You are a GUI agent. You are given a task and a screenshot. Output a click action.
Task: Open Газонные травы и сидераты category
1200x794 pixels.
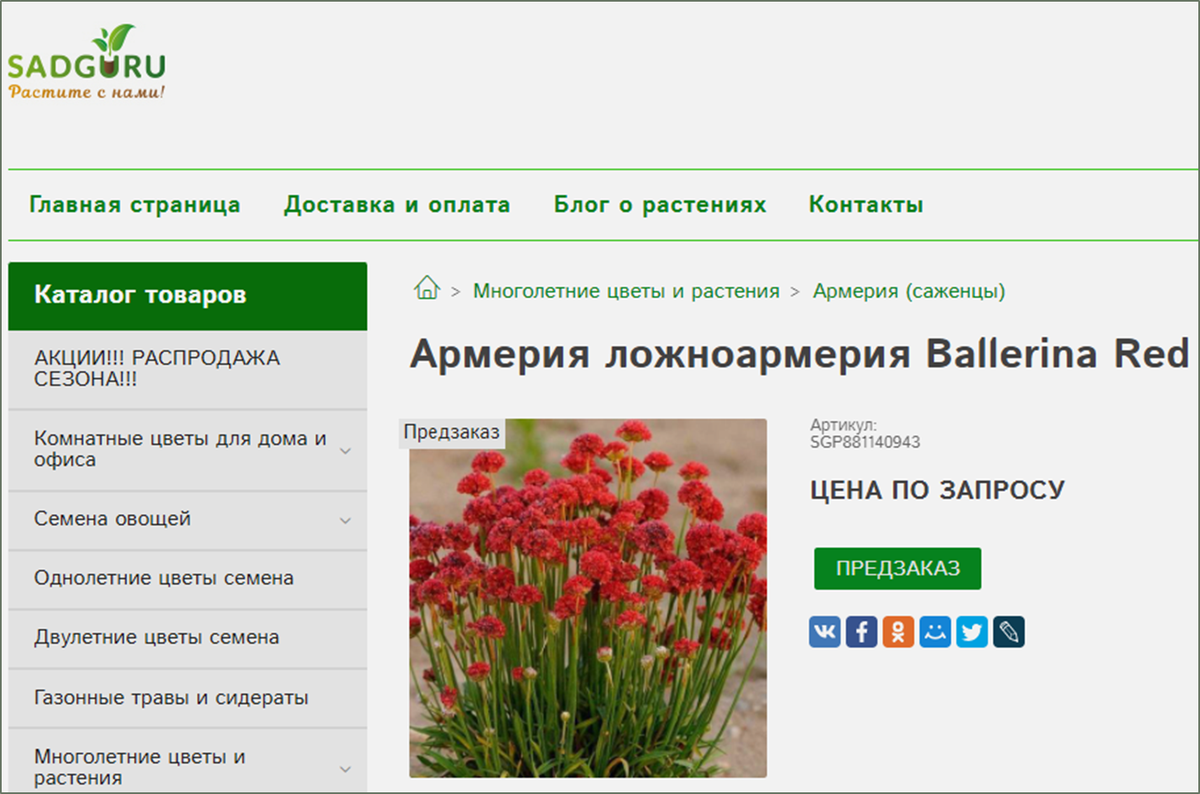pyautogui.click(x=188, y=698)
